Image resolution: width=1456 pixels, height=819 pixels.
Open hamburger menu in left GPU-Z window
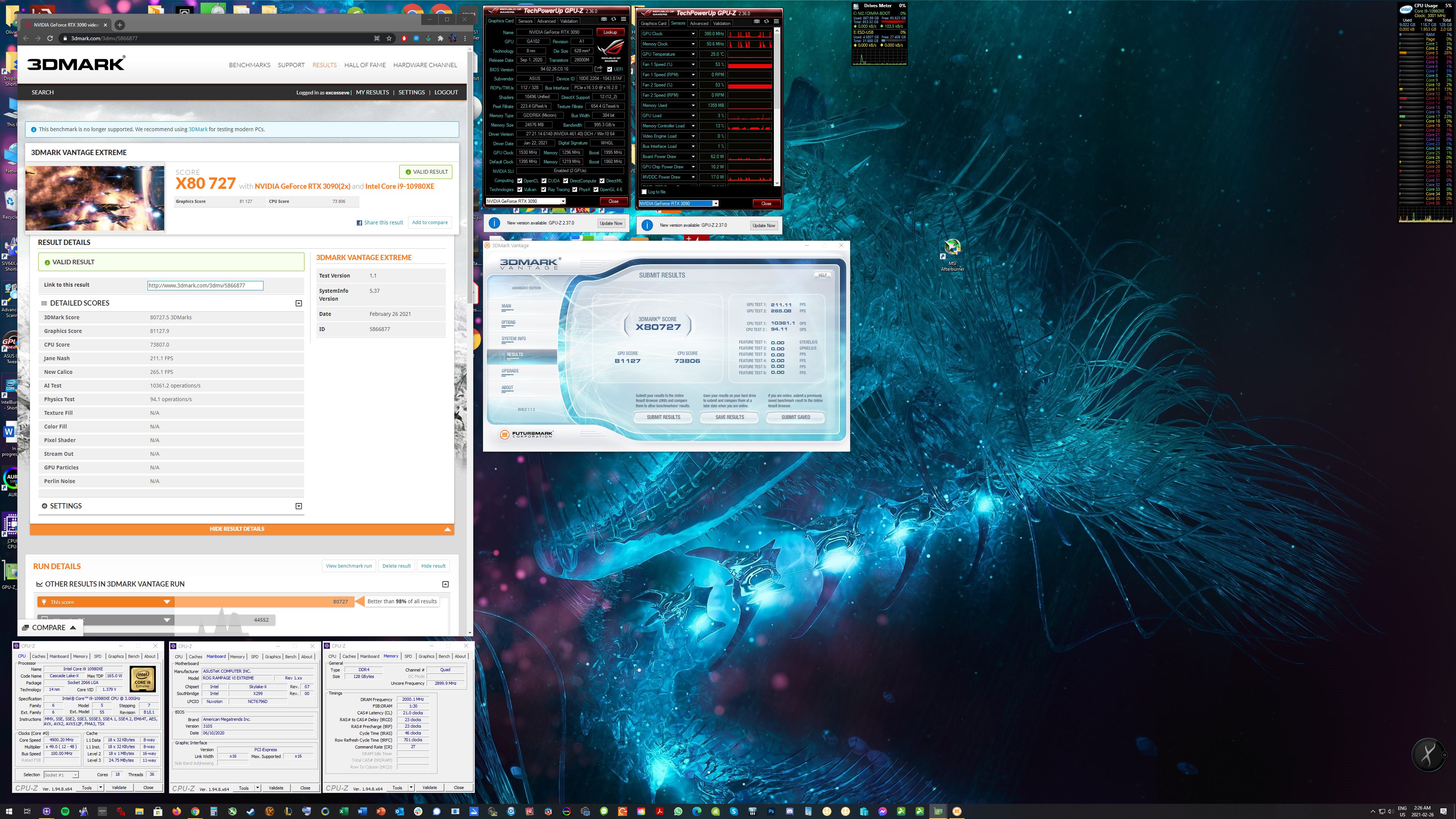coord(623,19)
